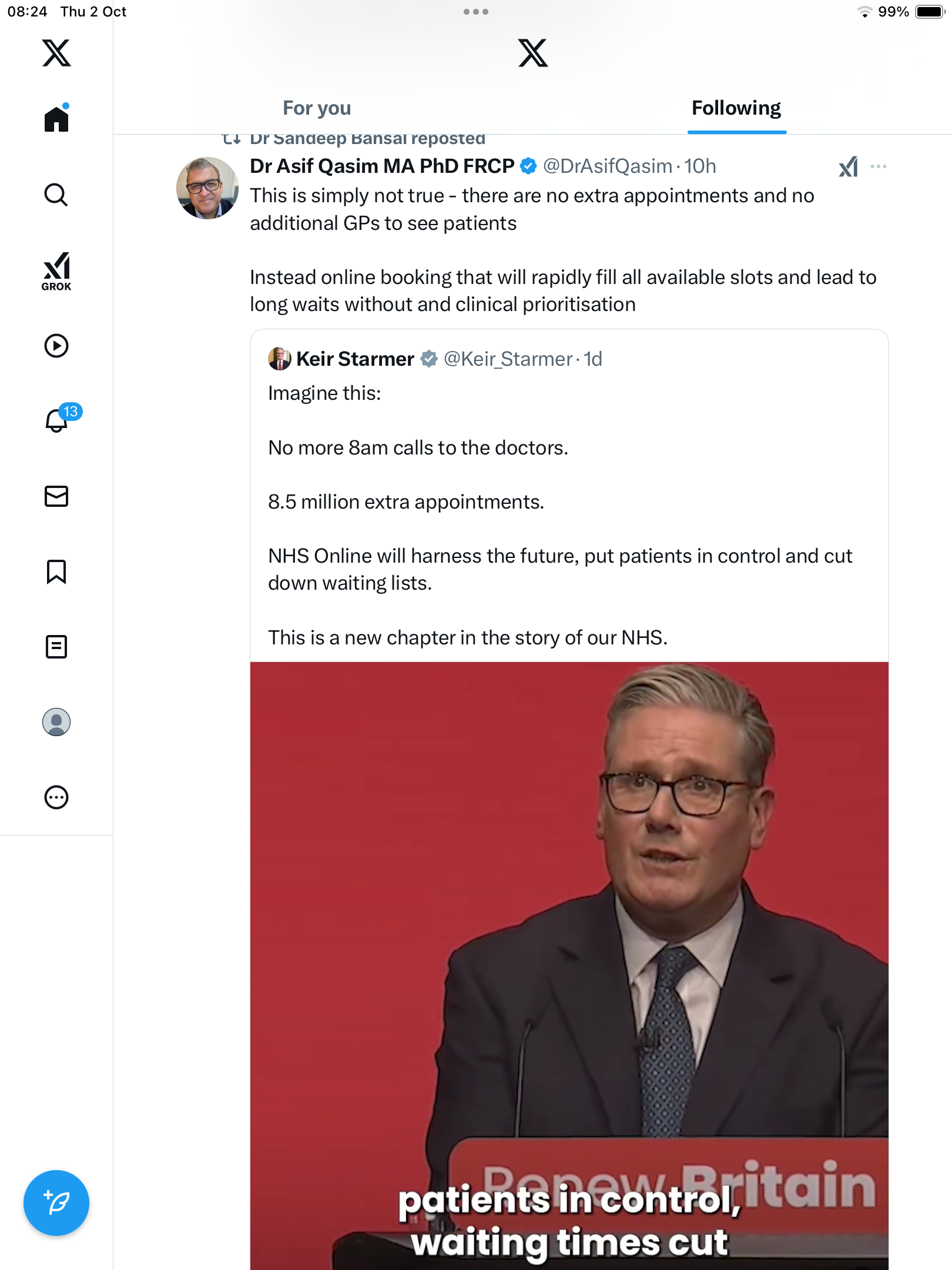Image resolution: width=952 pixels, height=1270 pixels.
Task: Switch to the For you tab
Action: [x=317, y=108]
